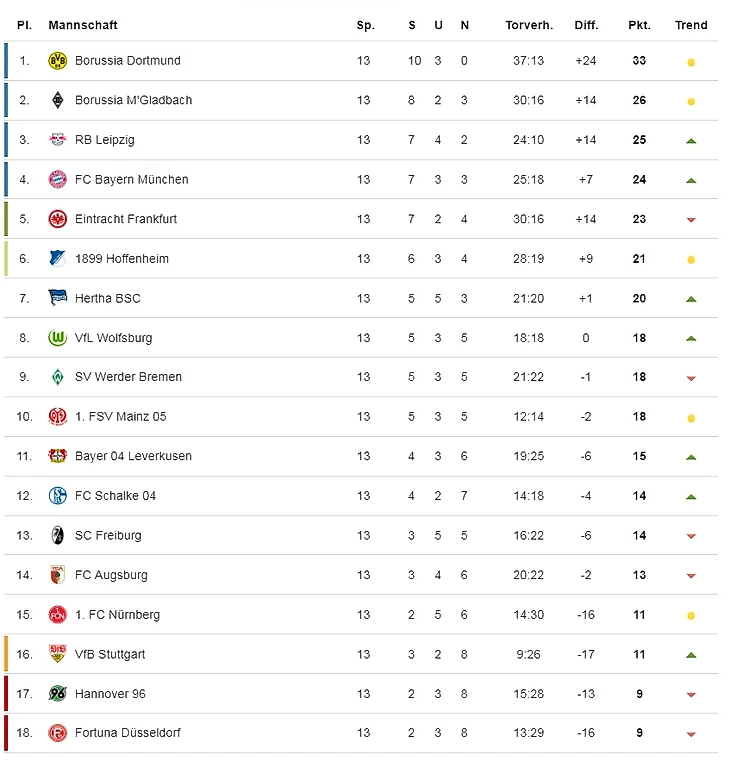
Task: Click Hertha BSC's points value 20
Action: [639, 298]
